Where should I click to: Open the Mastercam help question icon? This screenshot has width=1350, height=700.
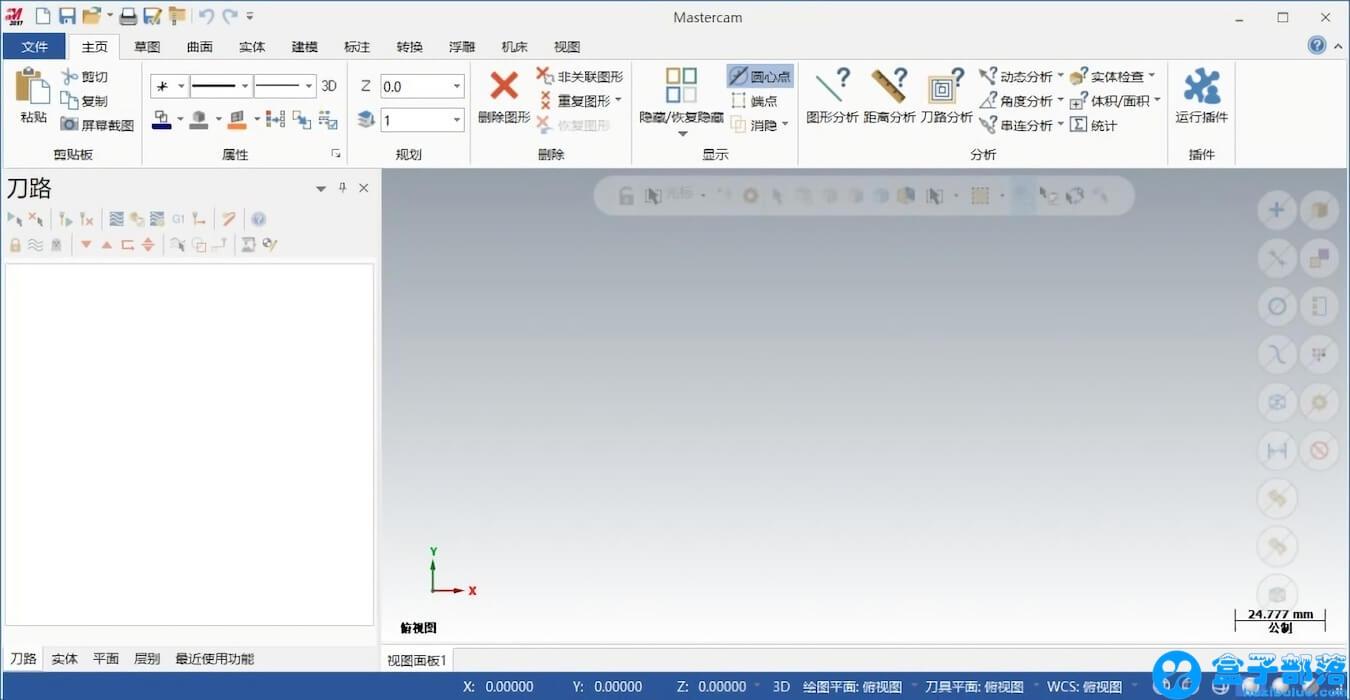[1317, 45]
